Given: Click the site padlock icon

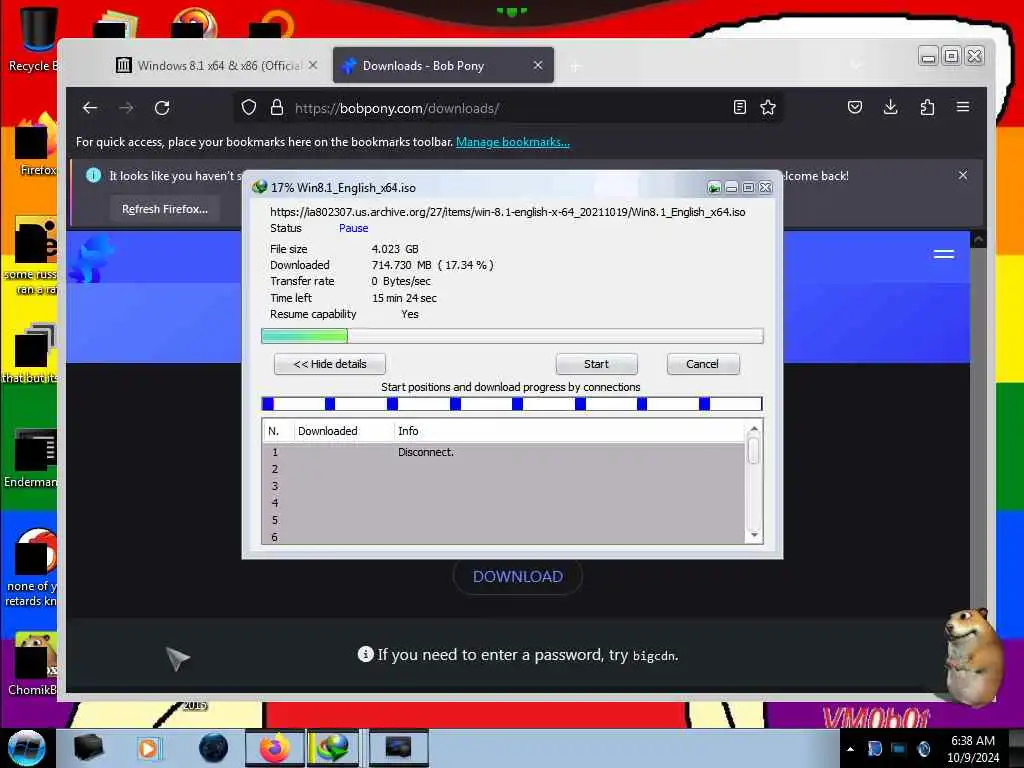Looking at the screenshot, I should tap(277, 108).
